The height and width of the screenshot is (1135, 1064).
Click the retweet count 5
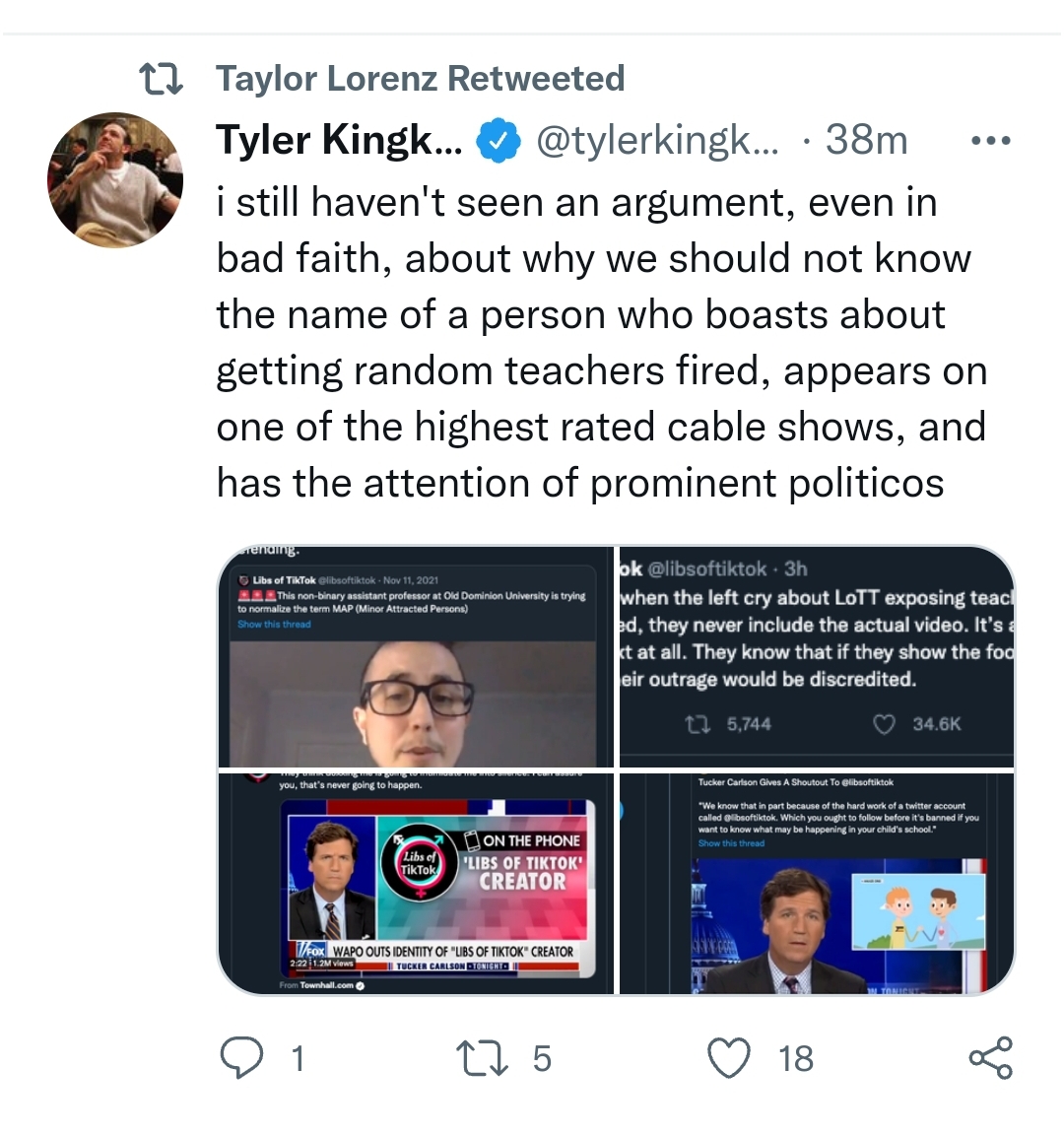click(542, 1059)
